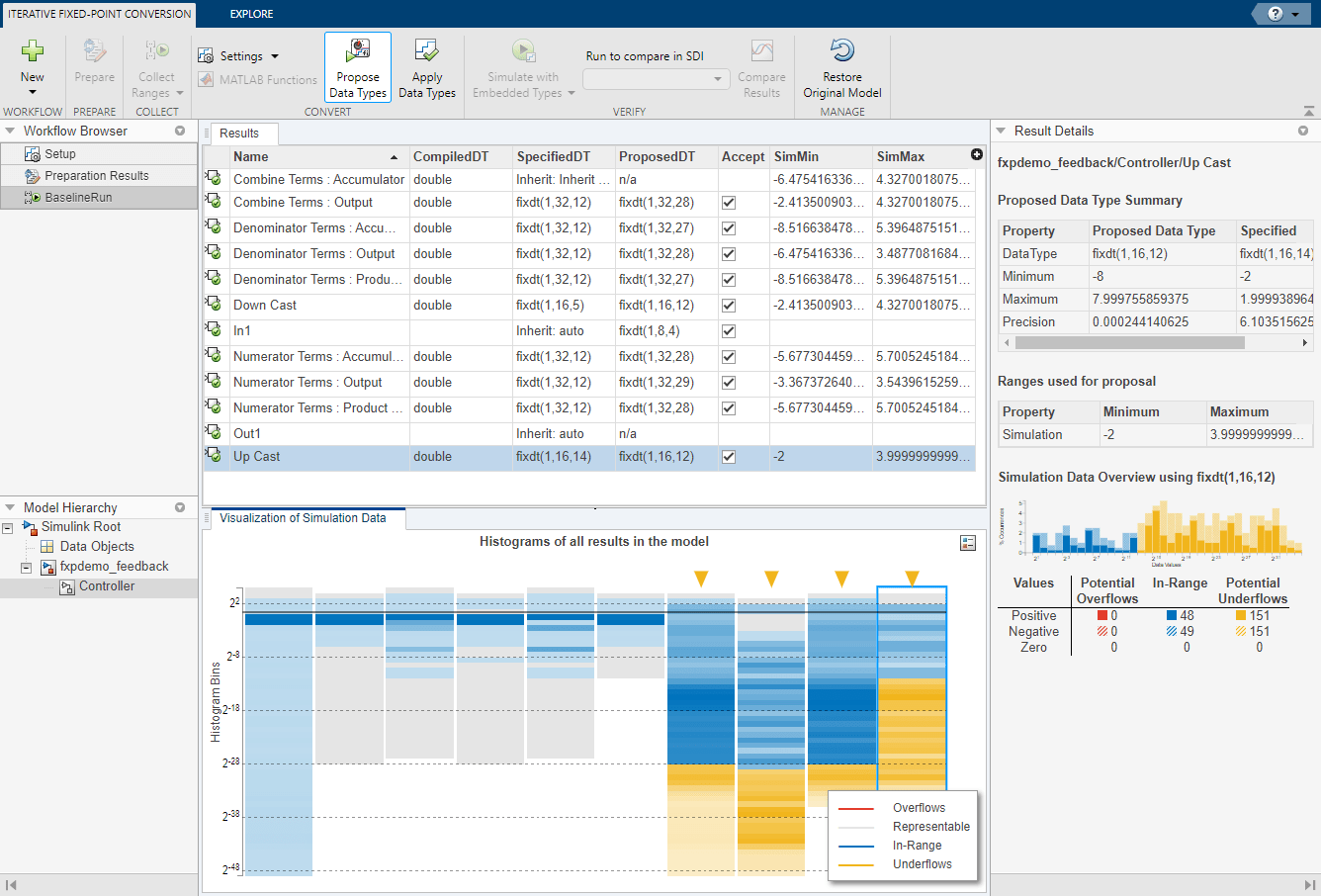Screen dimensions: 1321x896
Task: Open the Help question mark icon
Action: point(1276,13)
